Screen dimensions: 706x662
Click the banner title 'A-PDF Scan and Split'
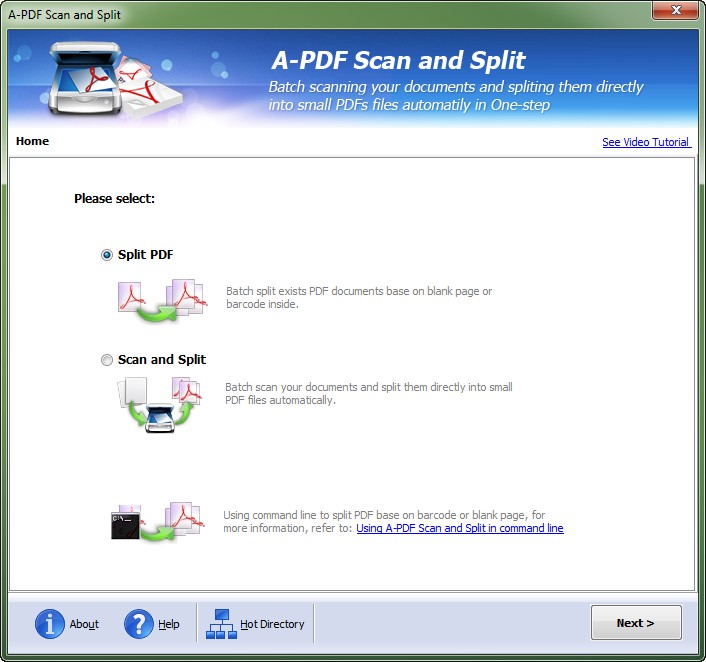tap(398, 60)
